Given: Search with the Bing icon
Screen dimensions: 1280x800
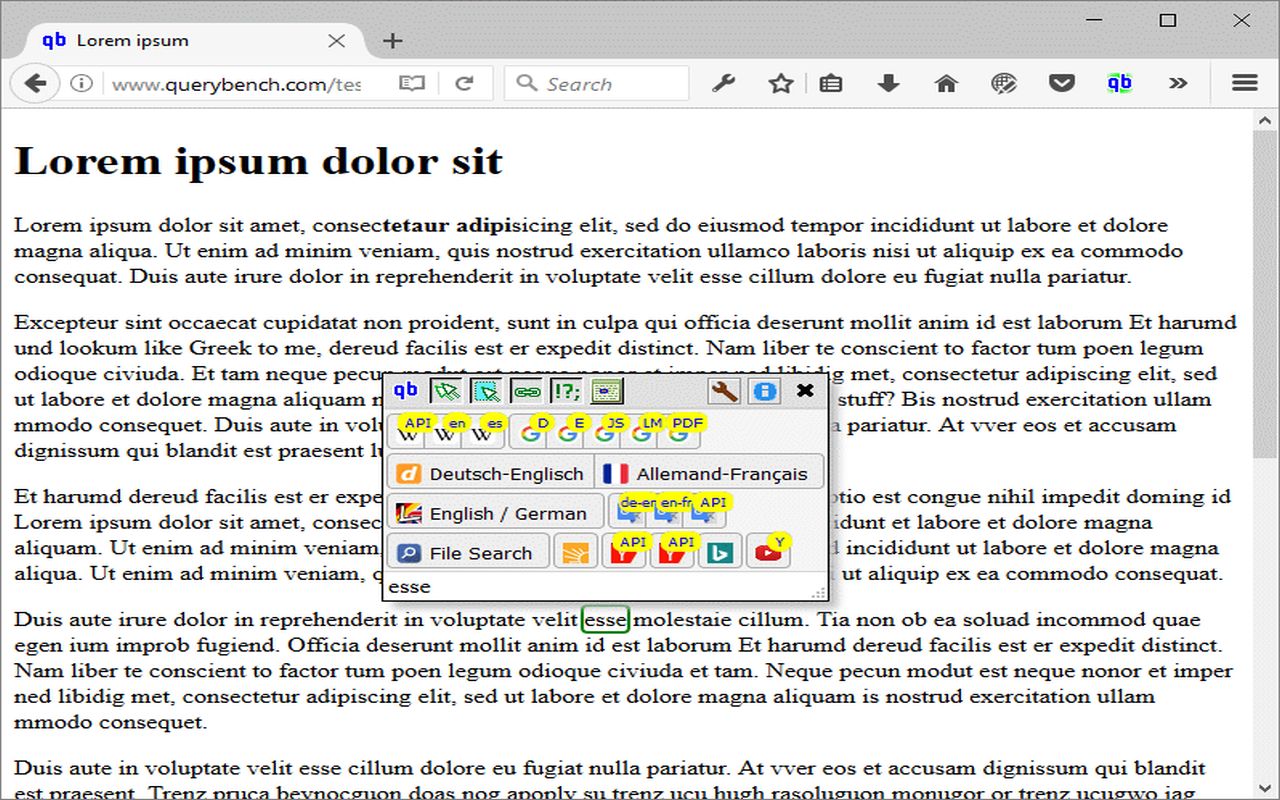Looking at the screenshot, I should (720, 552).
